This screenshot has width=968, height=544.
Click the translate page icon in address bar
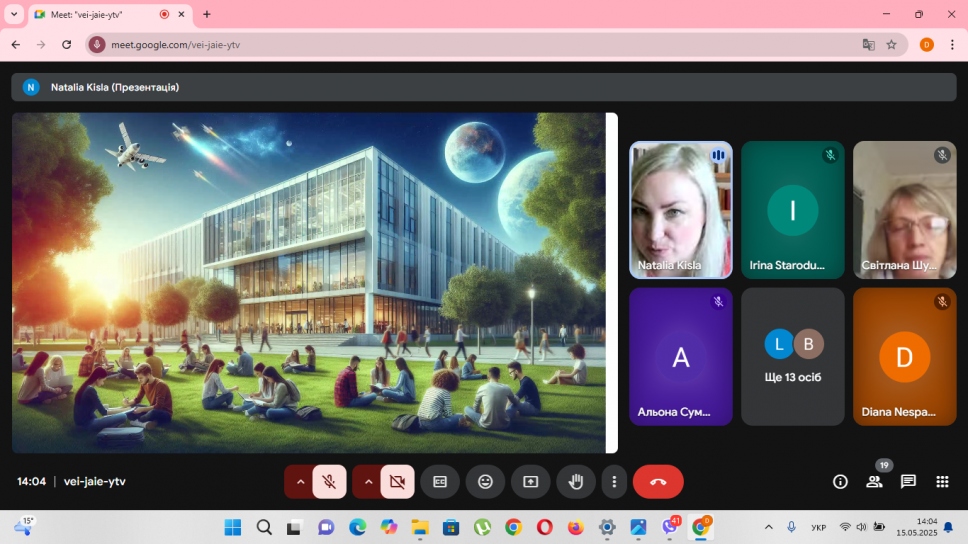(868, 45)
